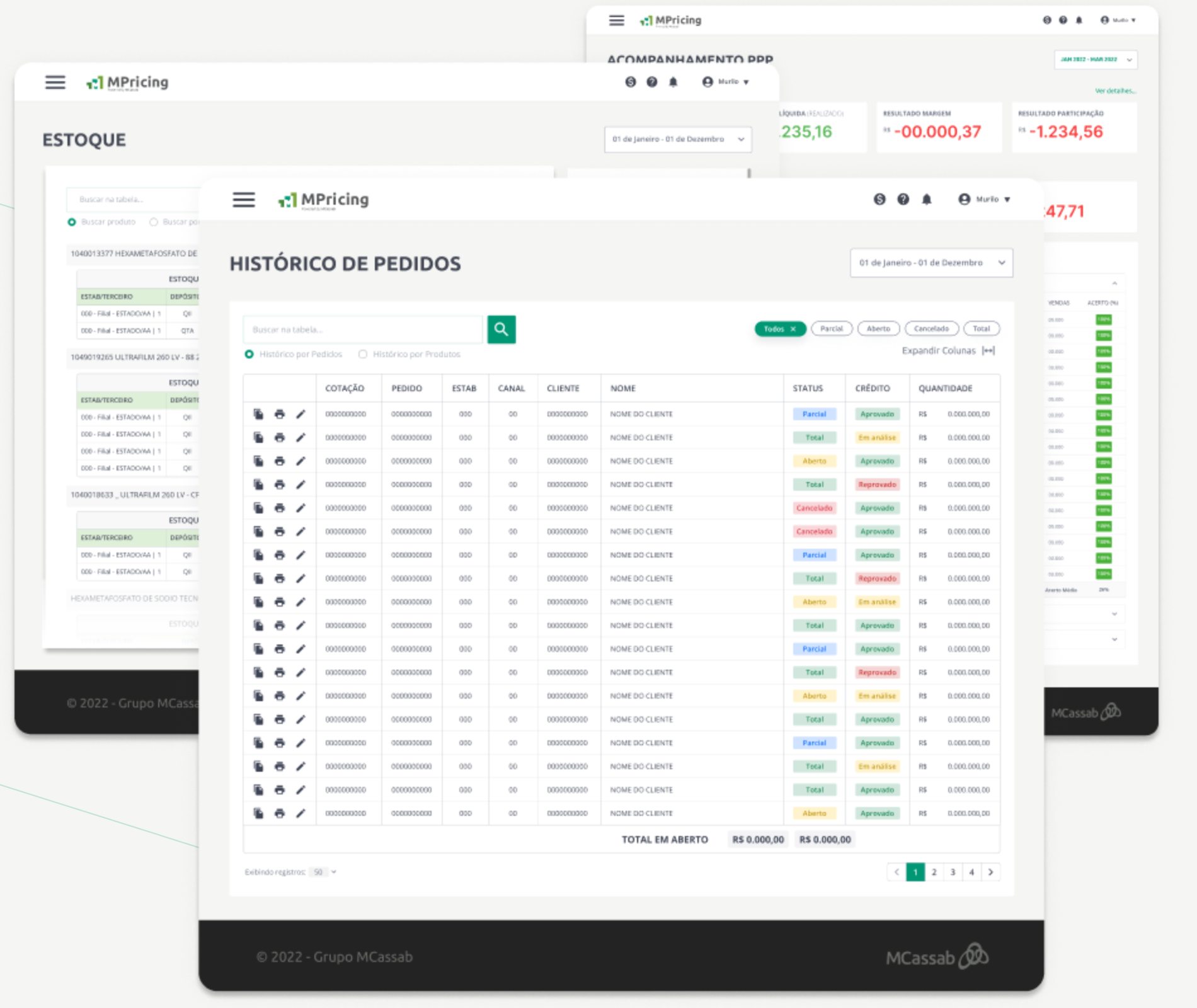Remove the Todos filter chip
Screen dimensions: 1197x1008
pos(793,329)
